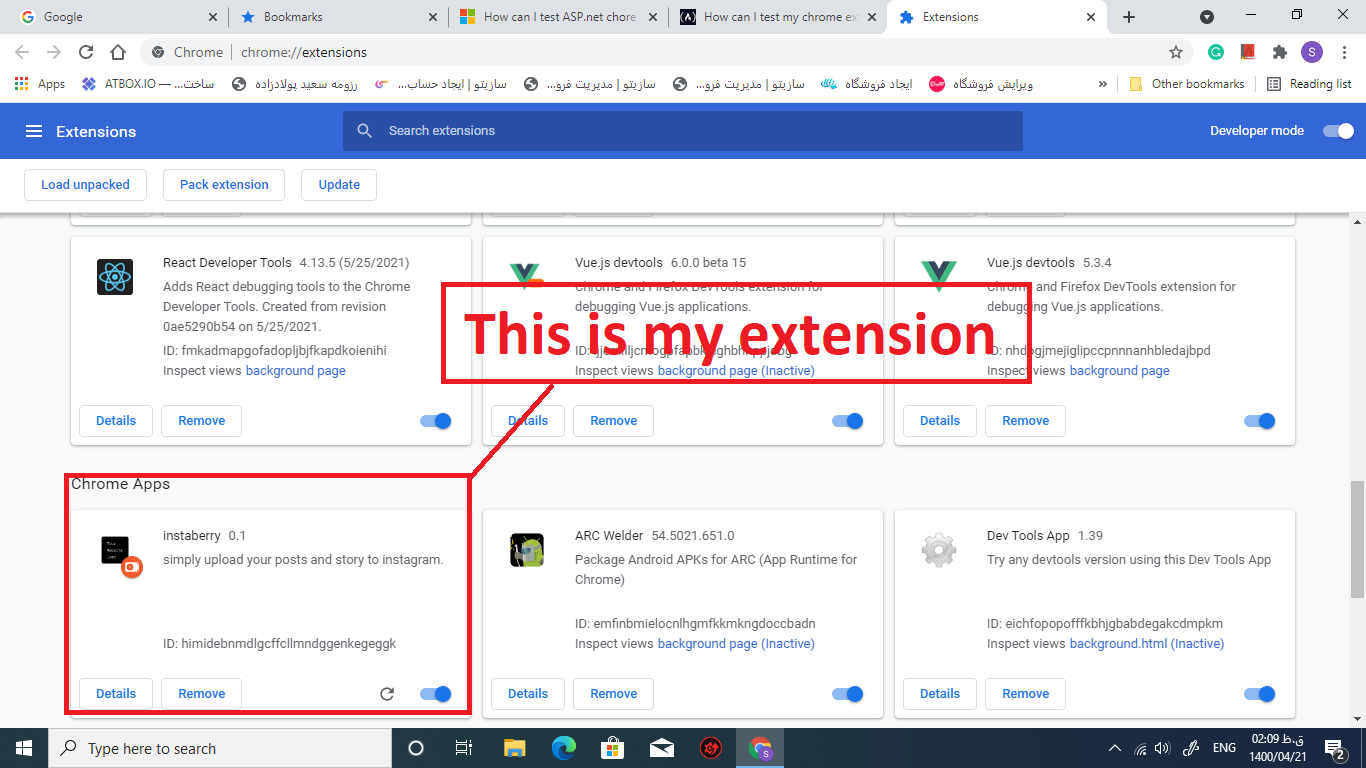Toggle Developer mode off
Screen dimensions: 1366x768
tap(1338, 131)
